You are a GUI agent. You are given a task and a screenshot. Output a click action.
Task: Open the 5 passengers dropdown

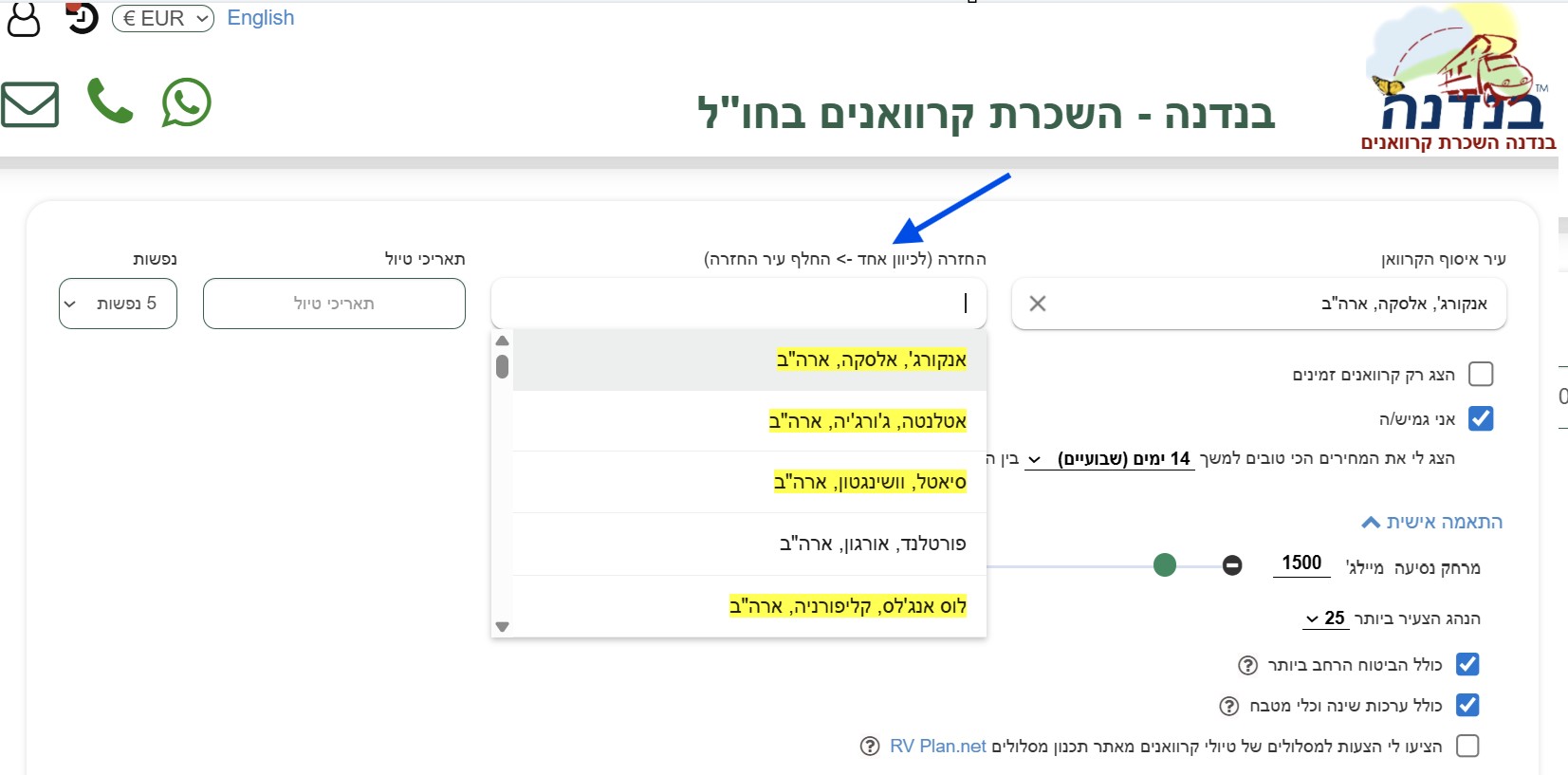(118, 304)
